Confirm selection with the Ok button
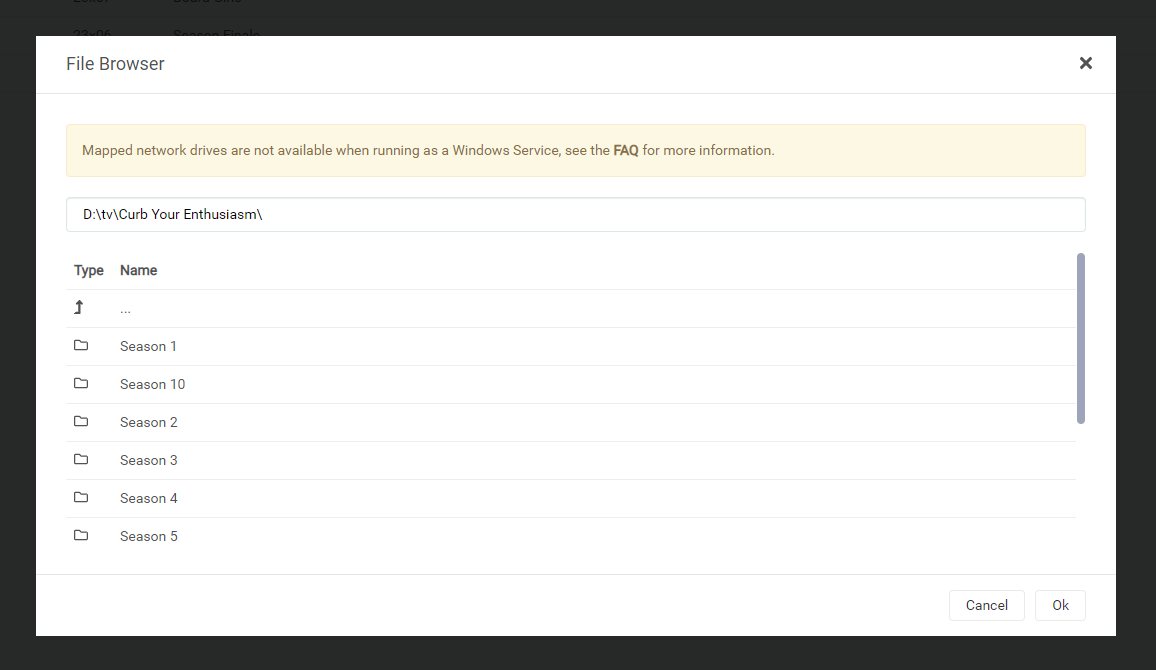The height and width of the screenshot is (670, 1156). [x=1060, y=605]
